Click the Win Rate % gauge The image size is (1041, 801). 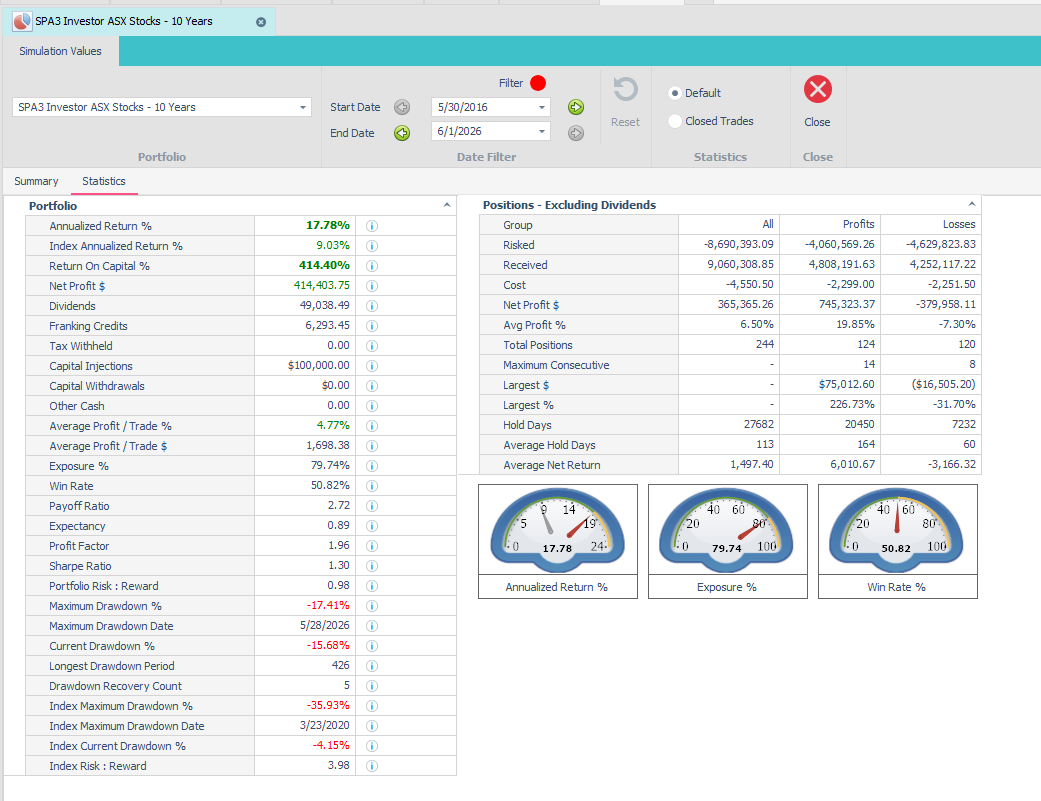898,529
